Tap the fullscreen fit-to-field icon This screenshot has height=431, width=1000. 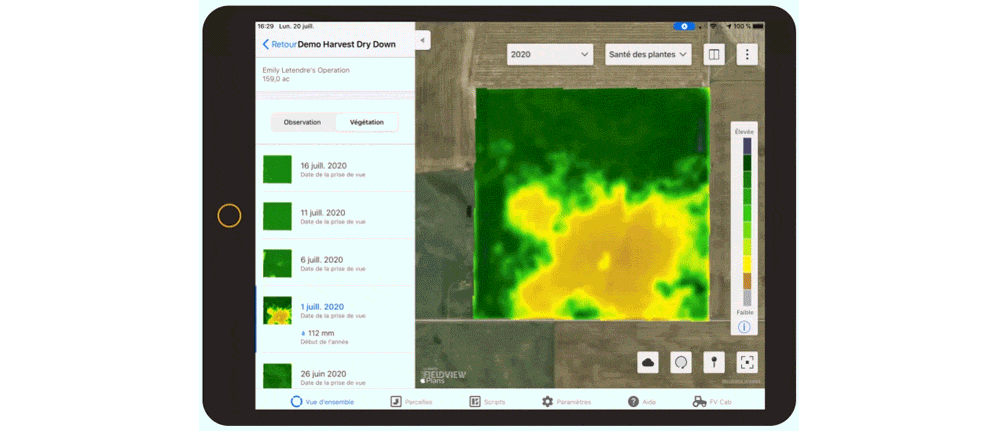(747, 363)
